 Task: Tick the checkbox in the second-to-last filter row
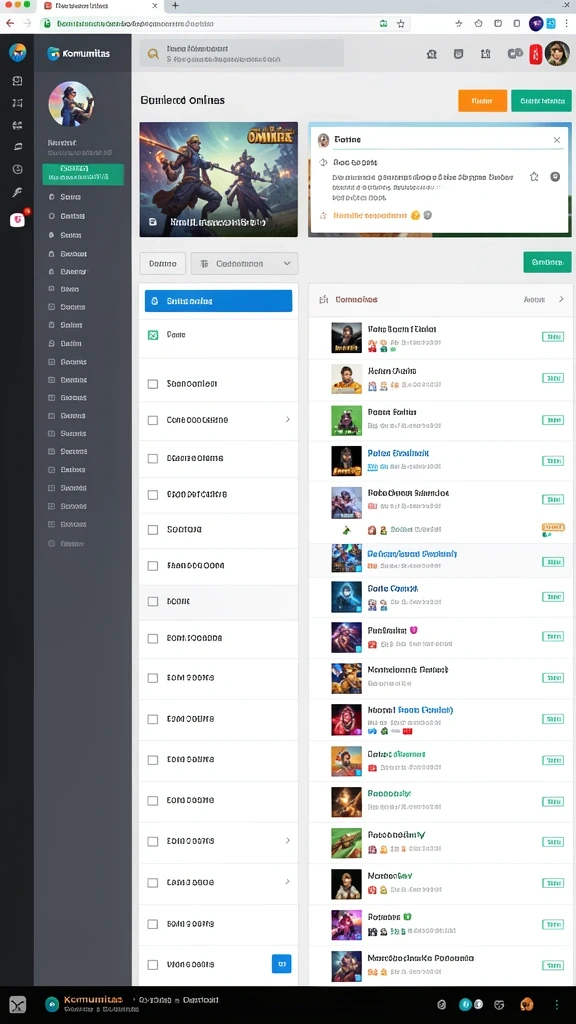[x=153, y=924]
